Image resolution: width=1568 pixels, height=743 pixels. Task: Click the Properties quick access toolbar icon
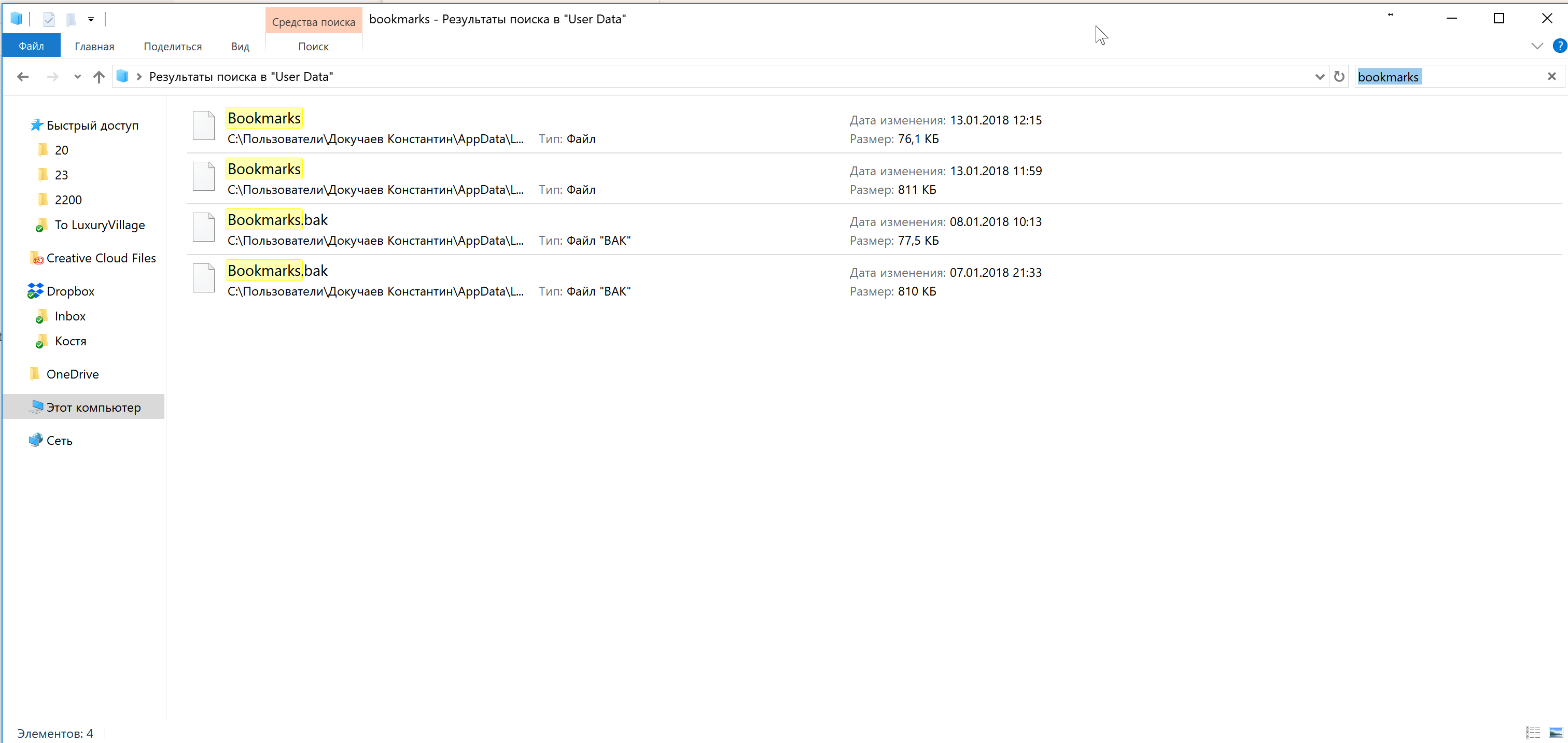click(x=49, y=20)
